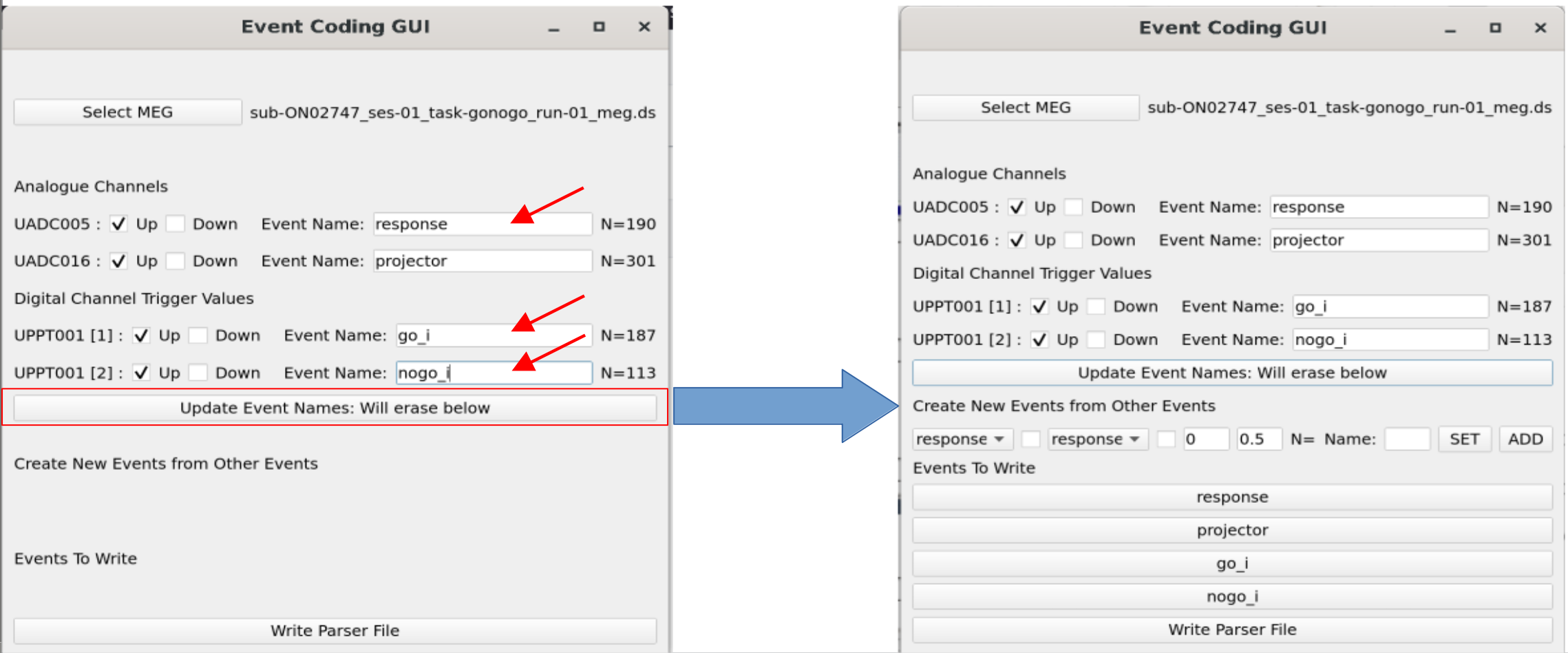1568x653 pixels.
Task: Click Select MEG button in left window
Action: [127, 112]
